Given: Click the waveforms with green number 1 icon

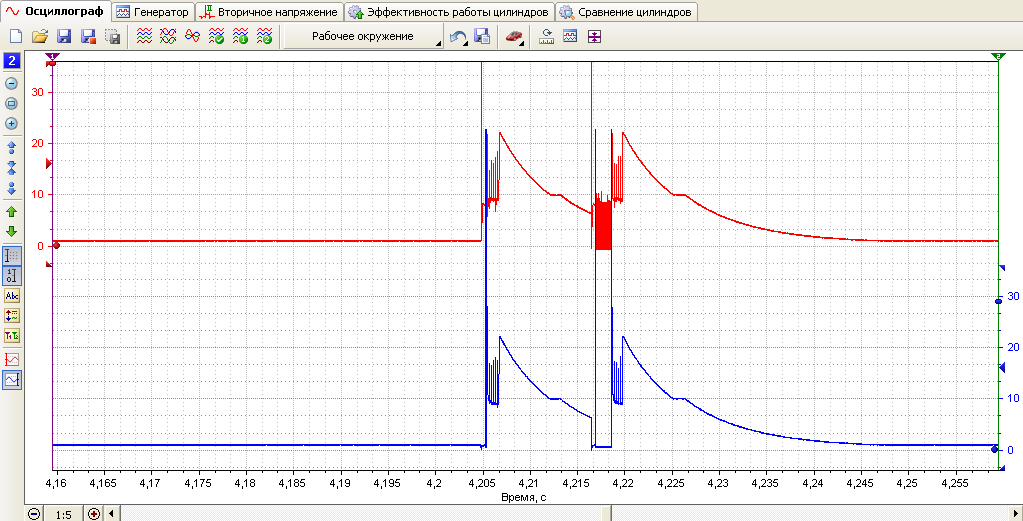Looking at the screenshot, I should coord(240,37).
